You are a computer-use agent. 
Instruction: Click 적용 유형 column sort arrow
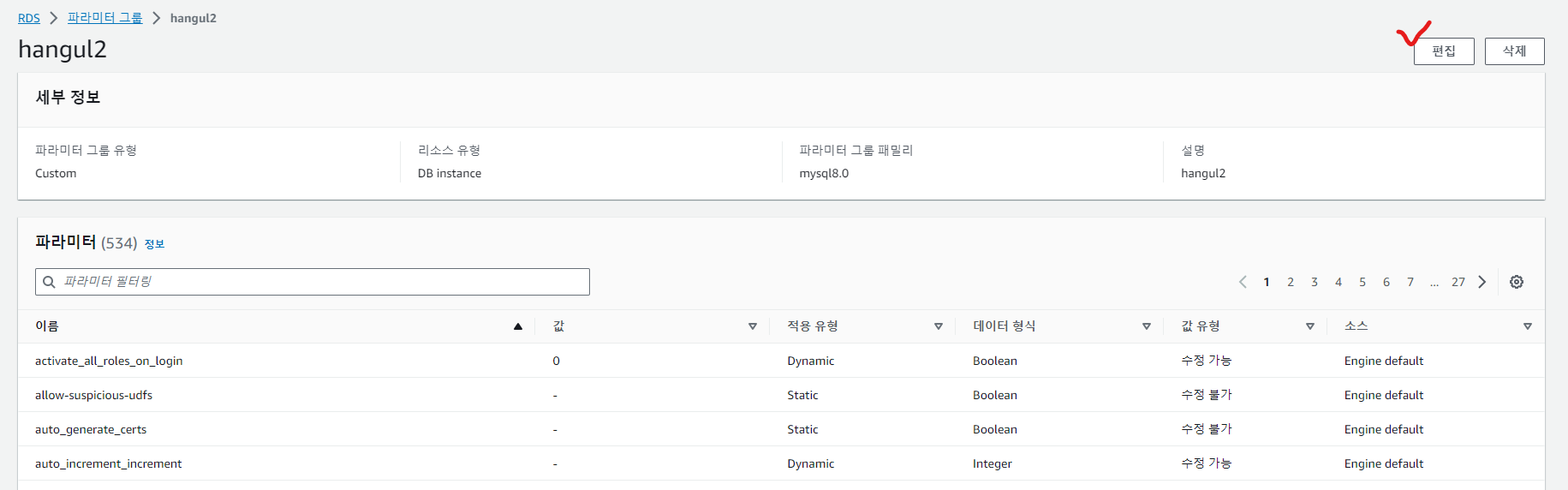pos(938,326)
